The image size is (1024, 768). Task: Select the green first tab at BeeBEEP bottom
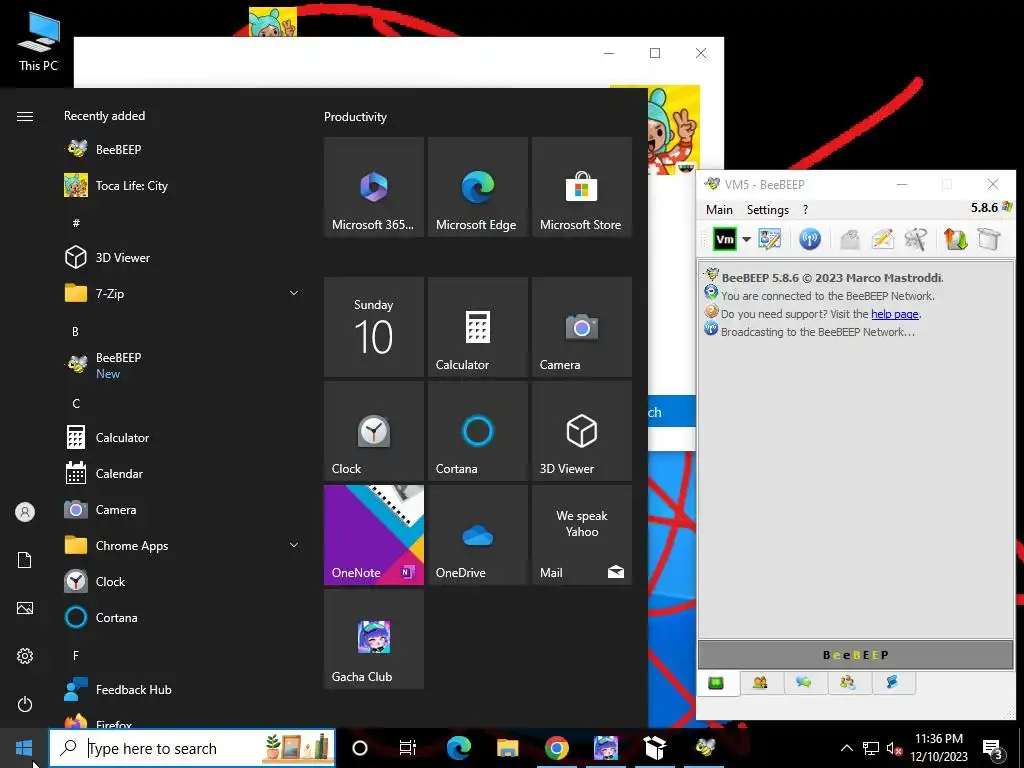(x=716, y=683)
